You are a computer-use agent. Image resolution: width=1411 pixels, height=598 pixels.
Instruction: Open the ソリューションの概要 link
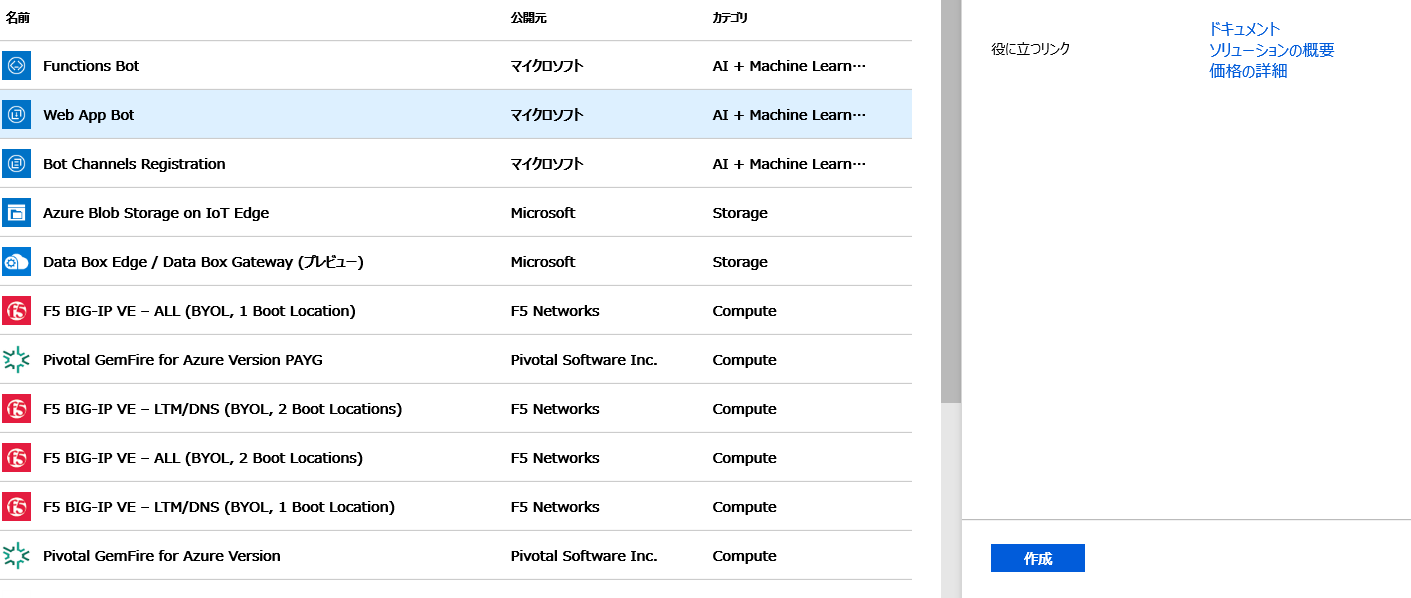click(1272, 49)
